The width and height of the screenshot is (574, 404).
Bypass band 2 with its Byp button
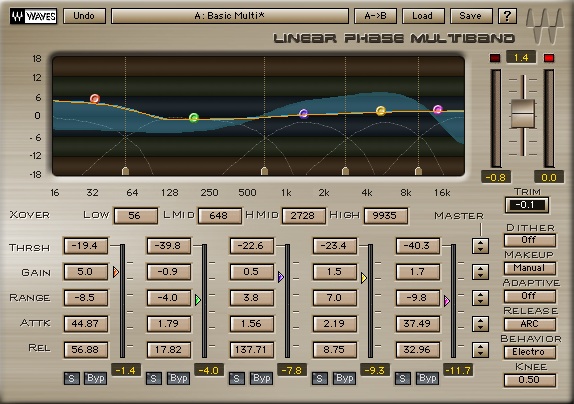pos(179,378)
